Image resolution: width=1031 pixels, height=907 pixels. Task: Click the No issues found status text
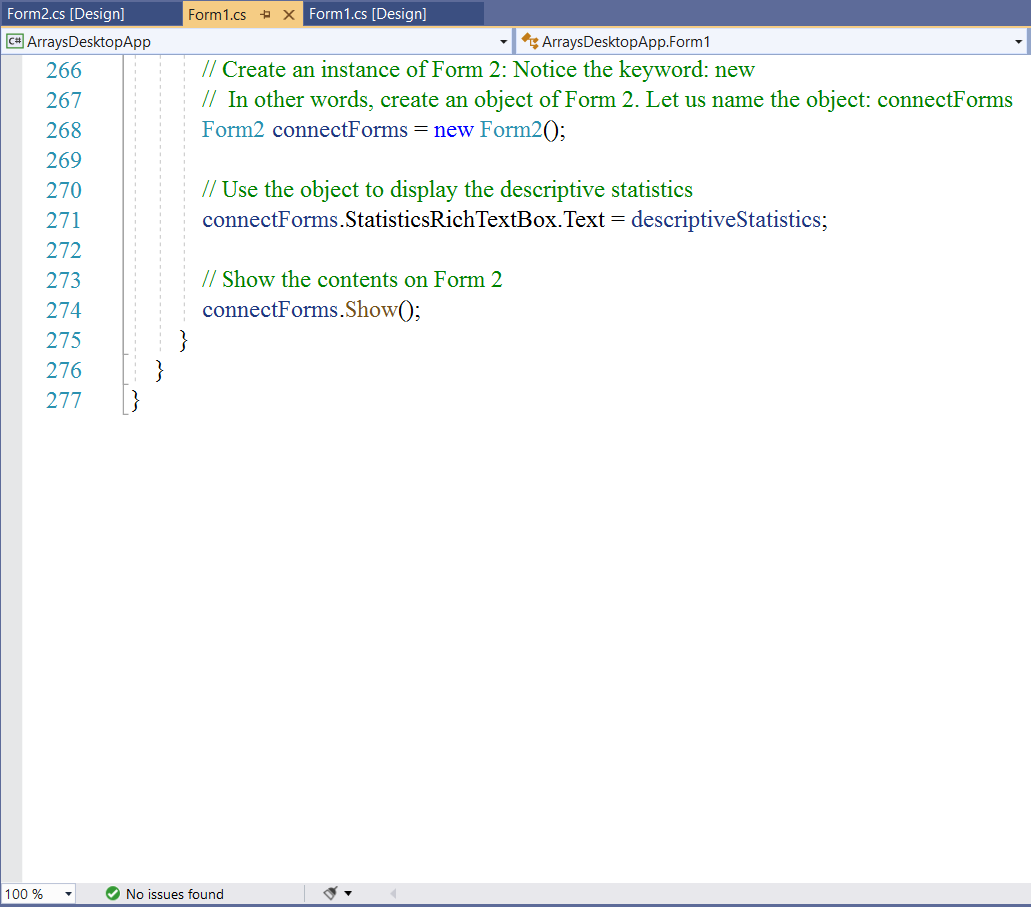174,894
